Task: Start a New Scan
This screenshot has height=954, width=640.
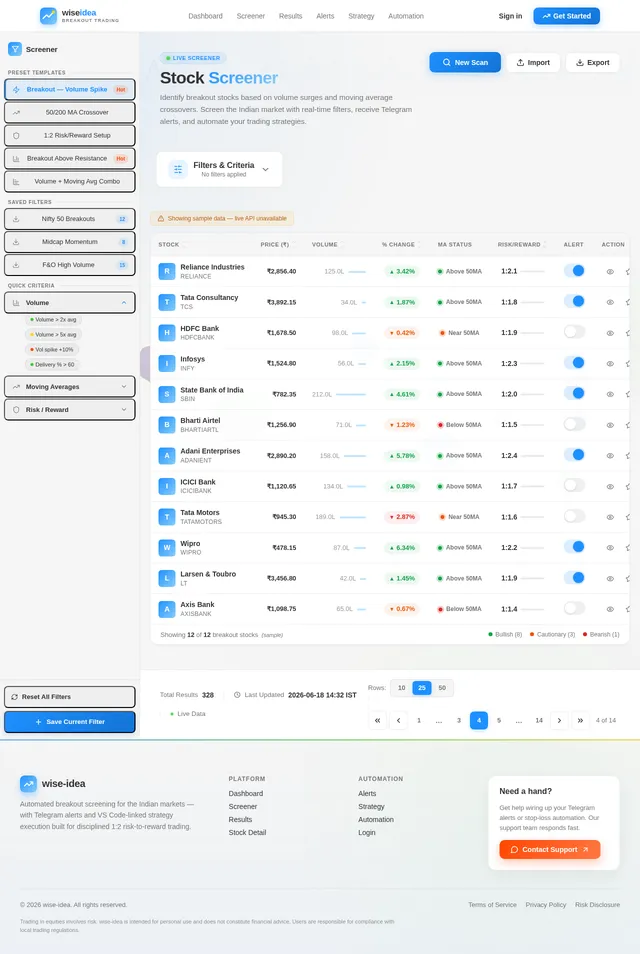Action: point(465,62)
